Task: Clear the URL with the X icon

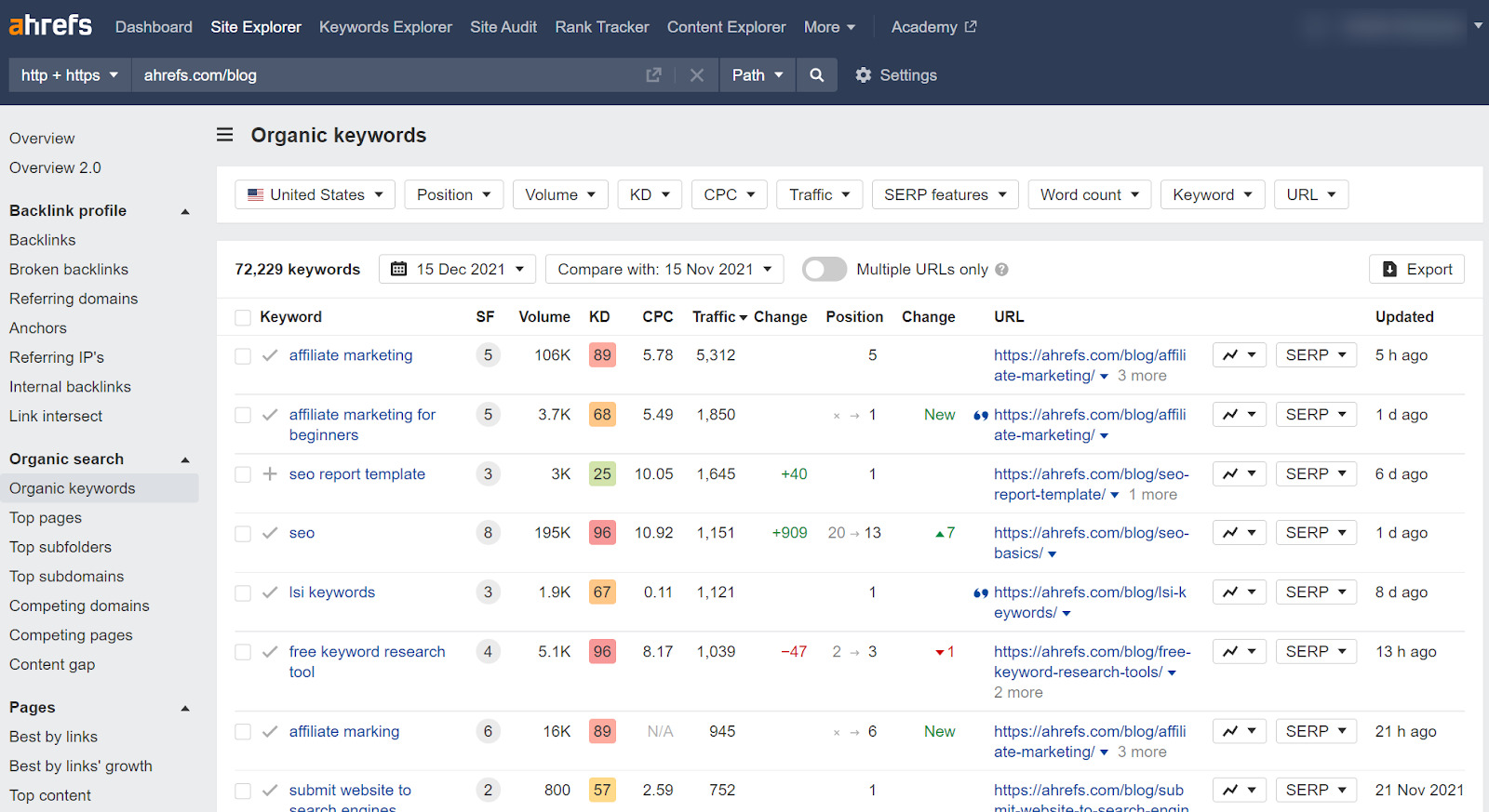Action: [696, 75]
